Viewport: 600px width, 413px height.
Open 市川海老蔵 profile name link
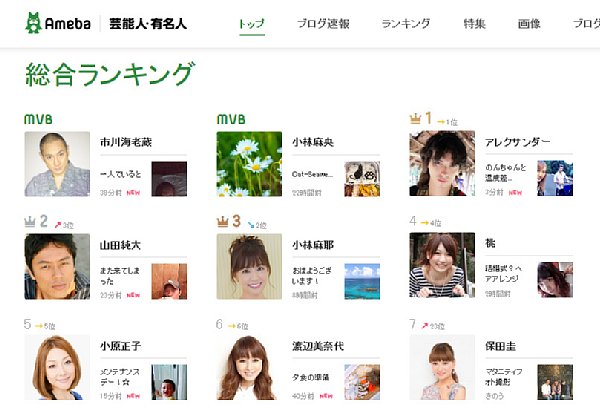tap(126, 142)
